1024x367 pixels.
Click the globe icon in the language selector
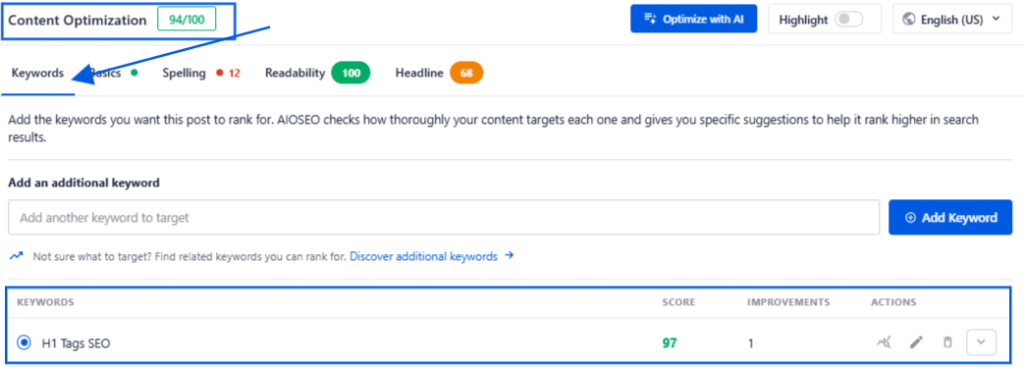tap(908, 20)
